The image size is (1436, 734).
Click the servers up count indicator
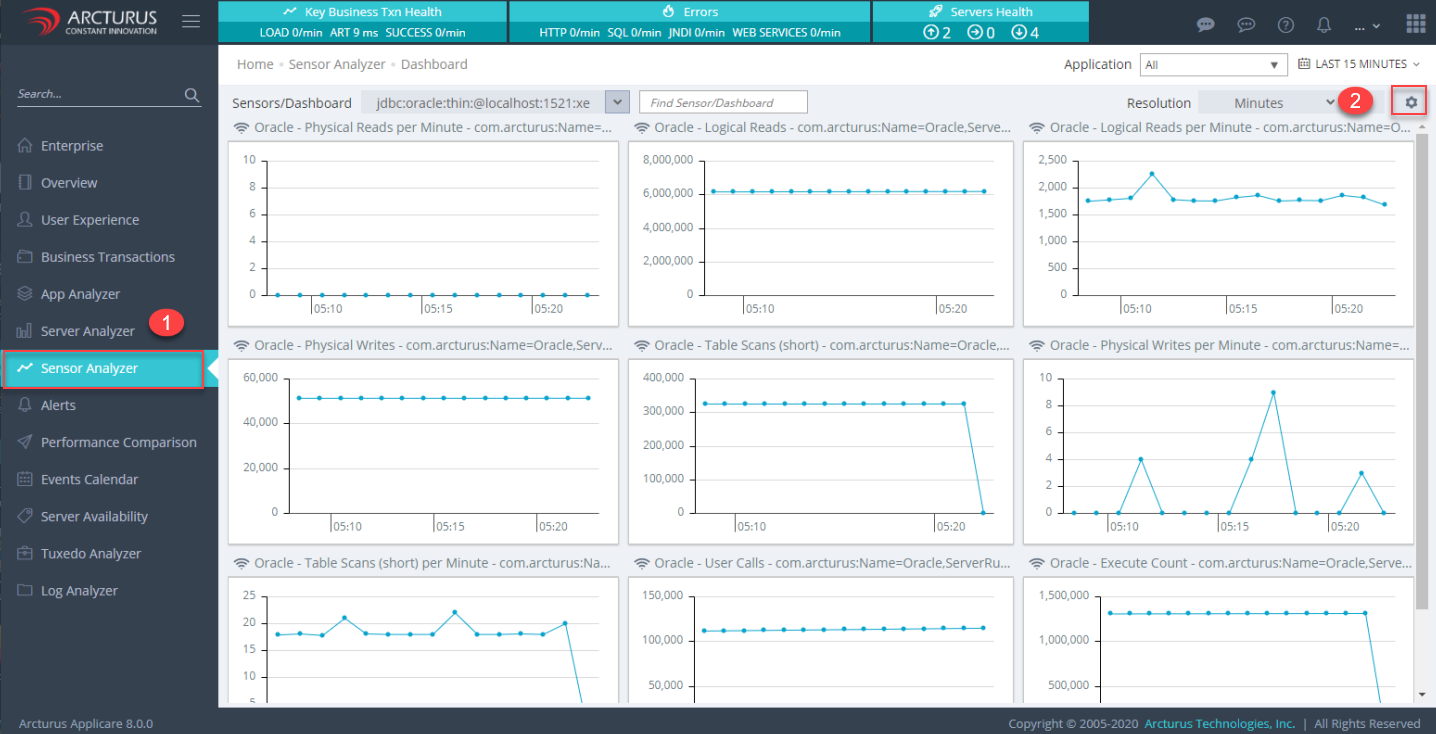(937, 32)
